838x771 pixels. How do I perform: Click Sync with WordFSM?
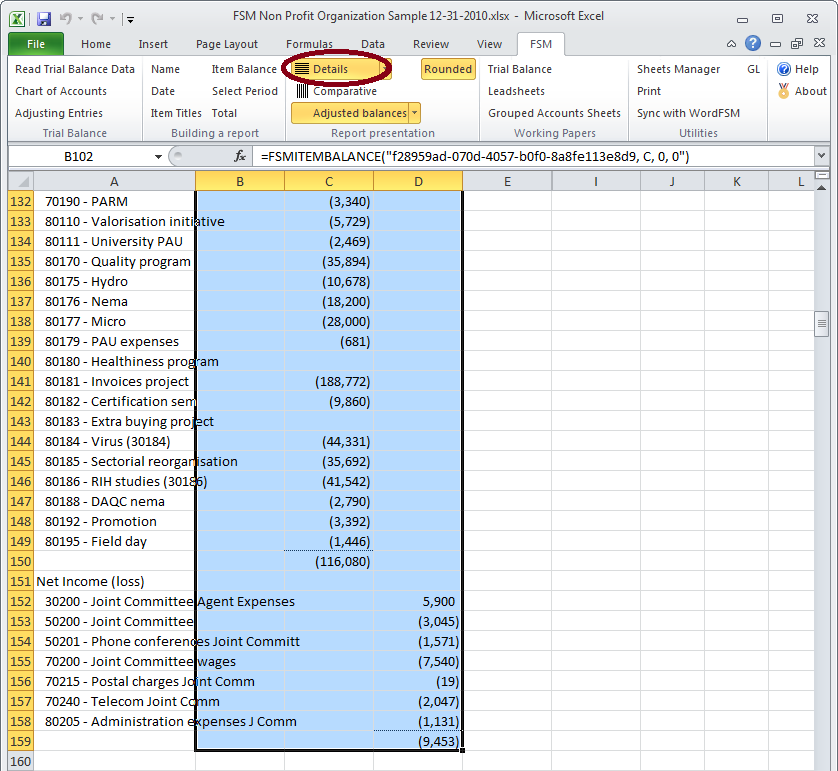[688, 113]
